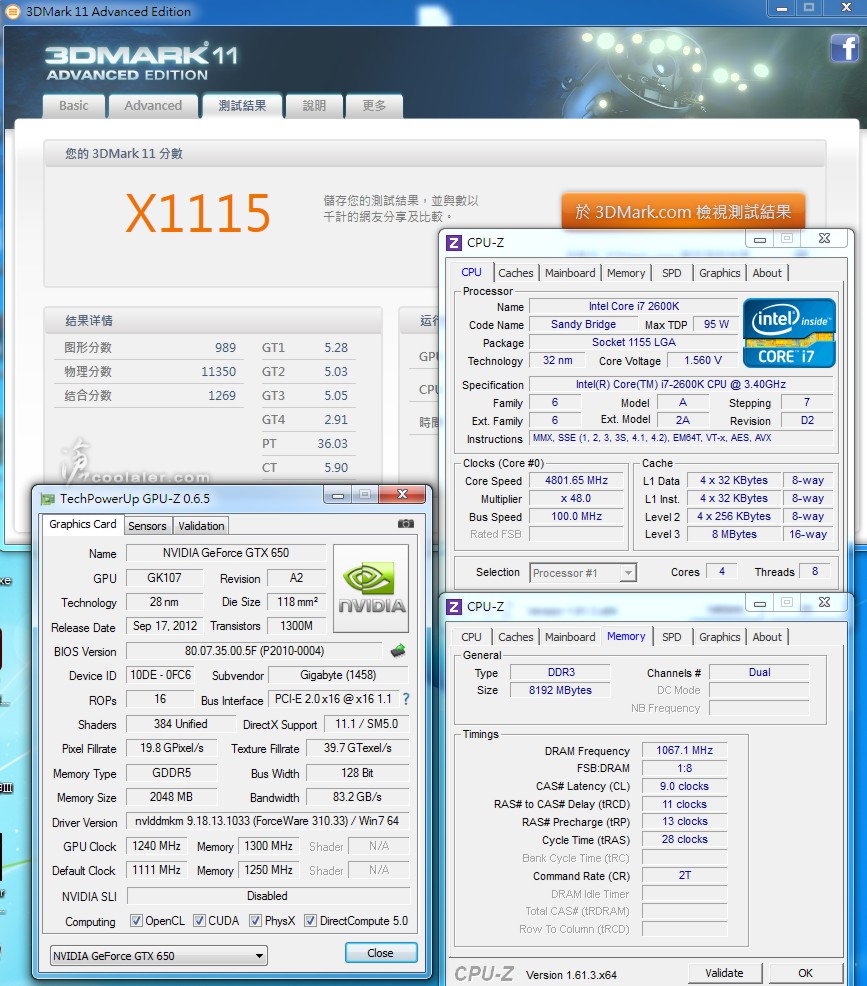Viewport: 867px width, 986px height.
Task: Open SPD tab in upper CPU-Z window
Action: pyautogui.click(x=671, y=273)
